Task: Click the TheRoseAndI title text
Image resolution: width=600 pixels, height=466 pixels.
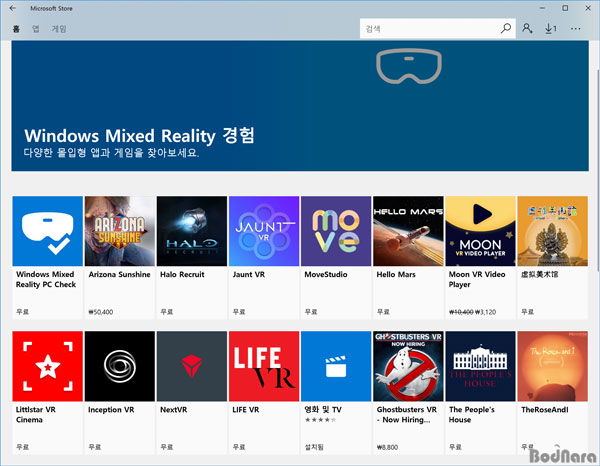Action: pyautogui.click(x=545, y=410)
